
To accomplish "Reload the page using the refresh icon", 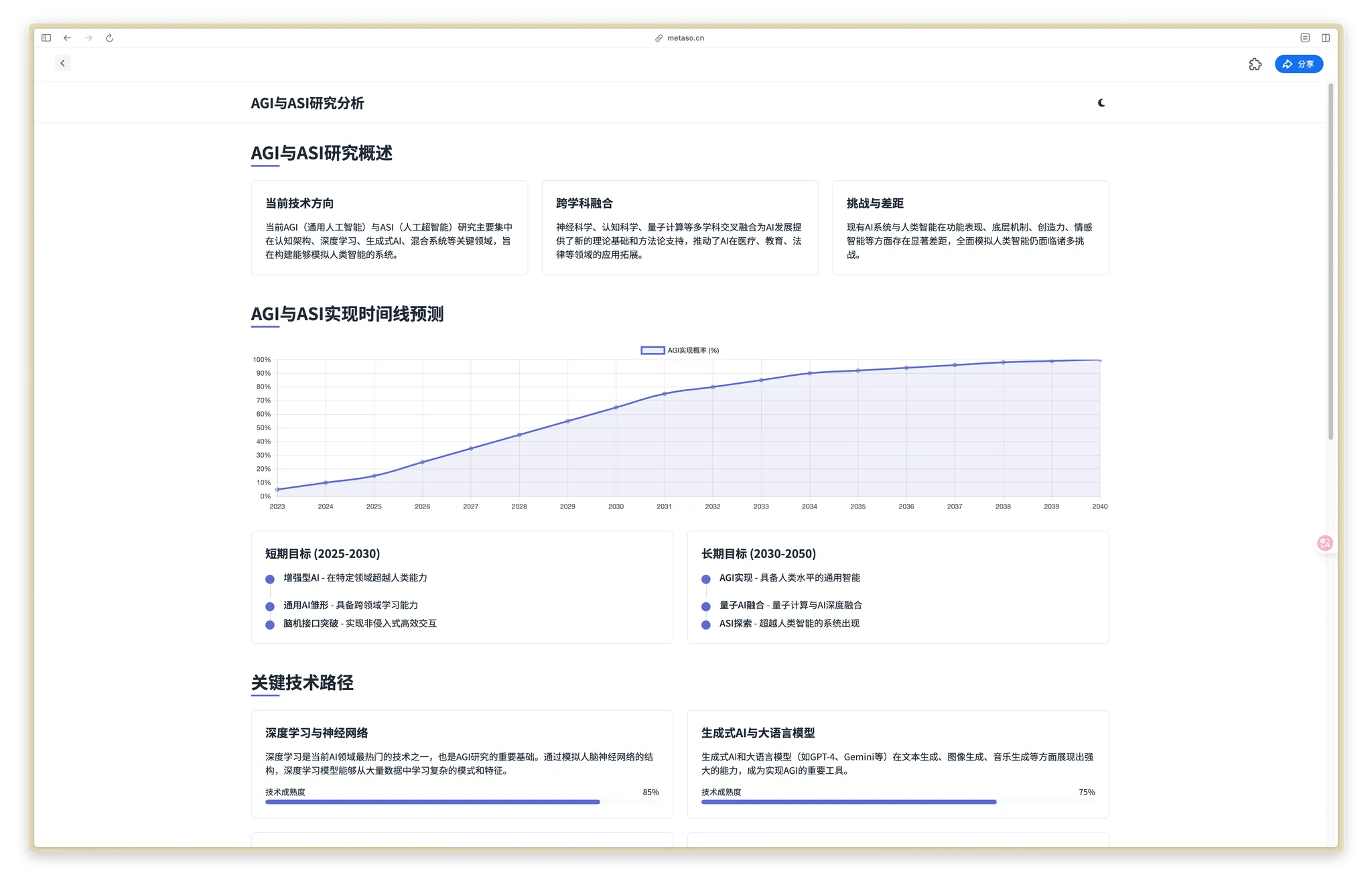I will point(109,38).
